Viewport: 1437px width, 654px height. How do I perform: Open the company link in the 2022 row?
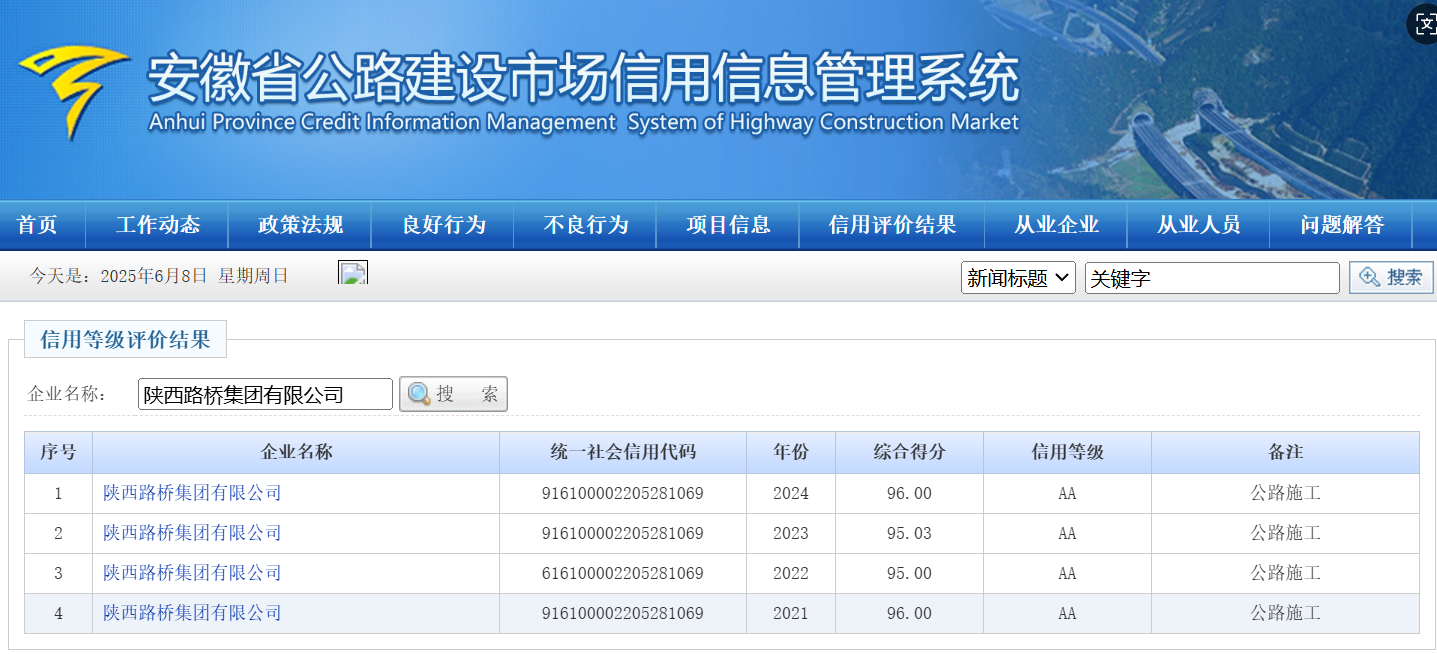pos(191,573)
